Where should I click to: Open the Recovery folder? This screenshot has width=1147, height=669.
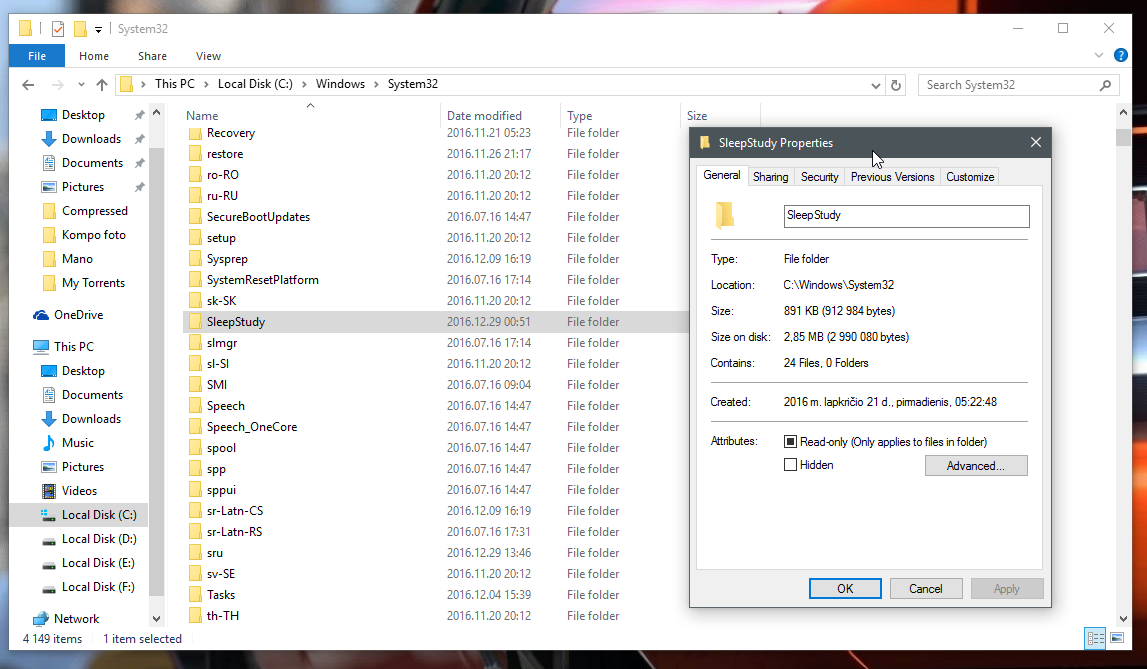[x=230, y=133]
